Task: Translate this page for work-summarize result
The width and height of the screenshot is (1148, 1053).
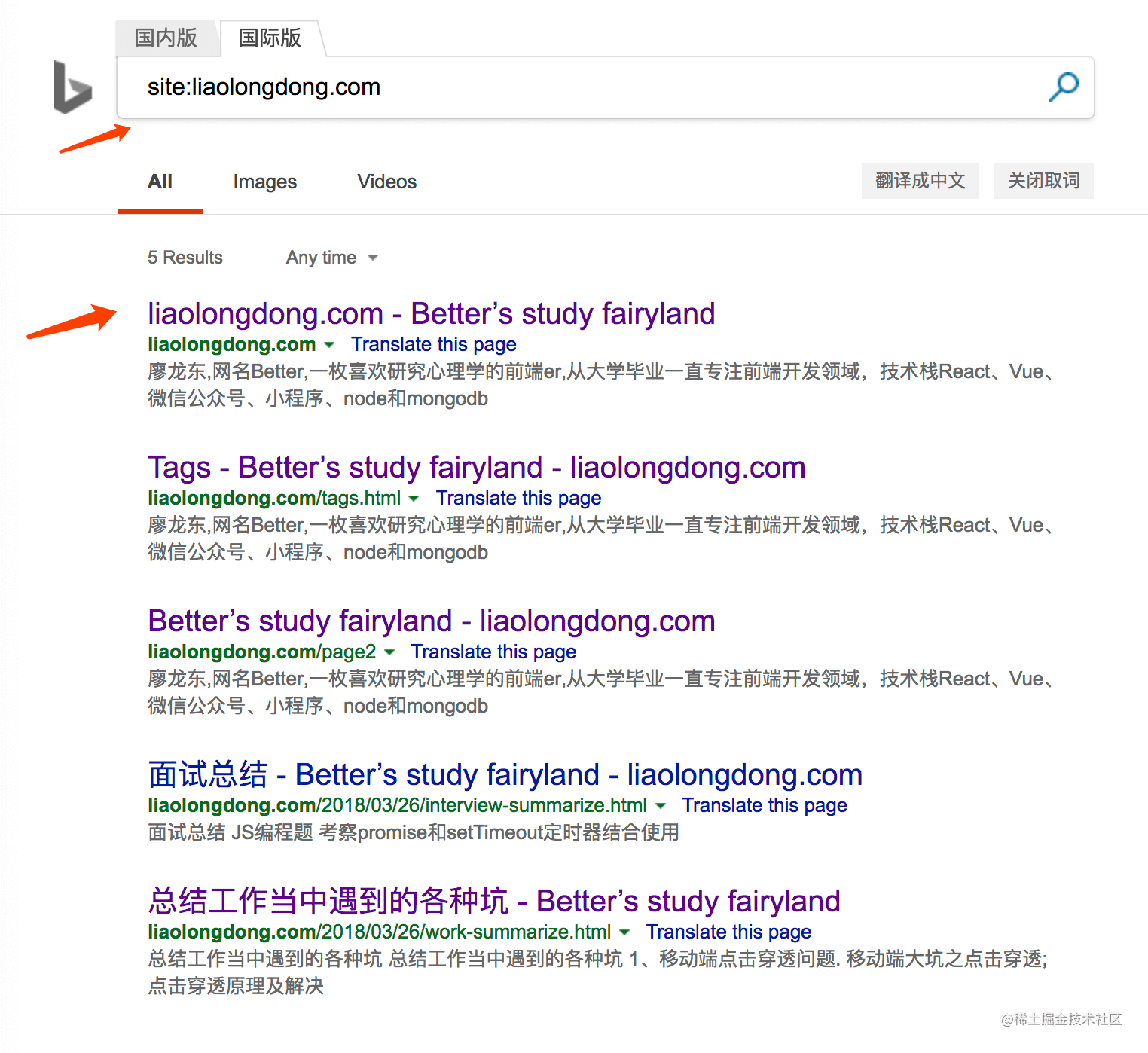Action: [728, 932]
